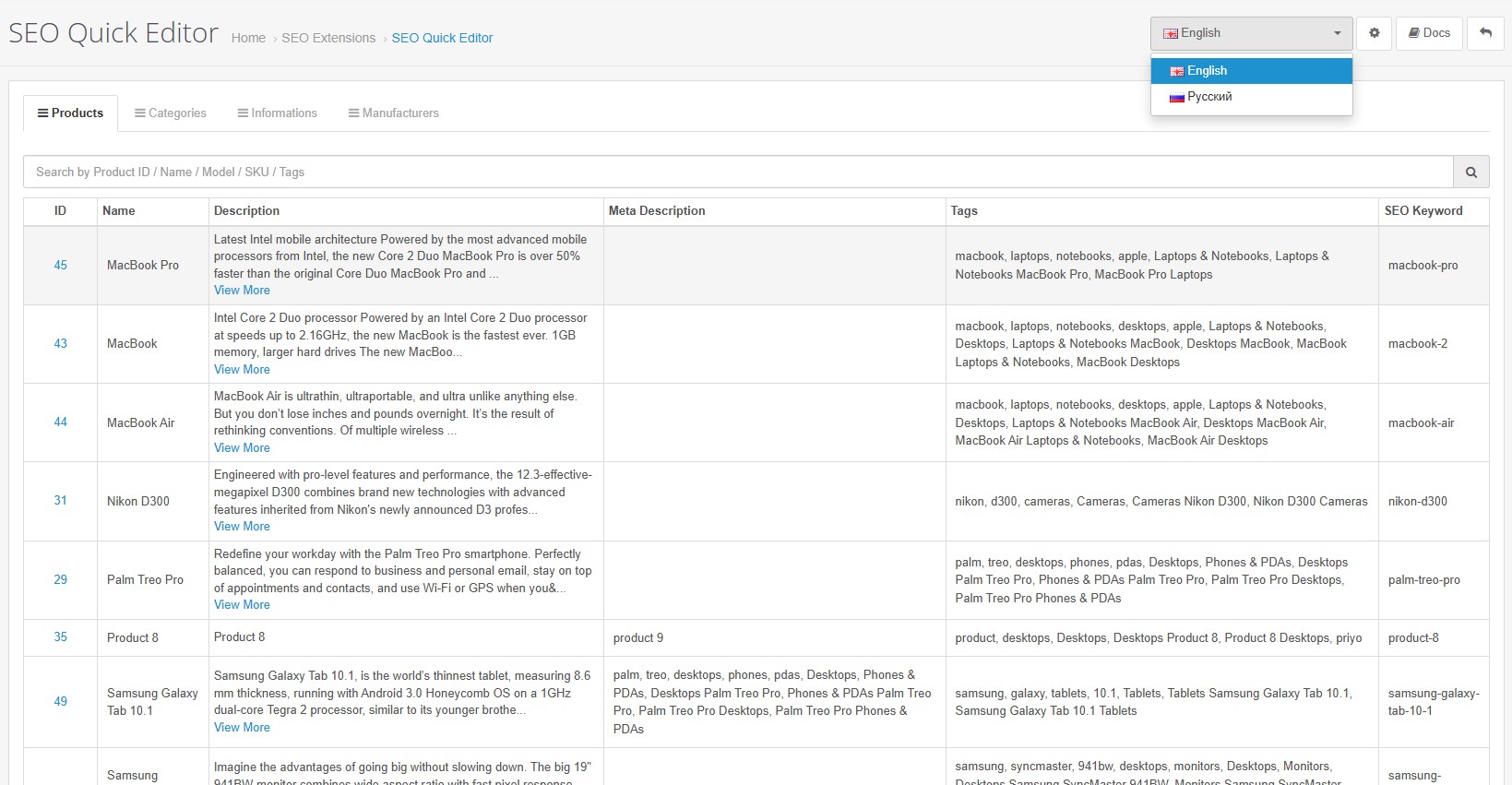This screenshot has height=785, width=1512.
Task: Open SEO Extensions breadcrumb link
Action: [328, 38]
